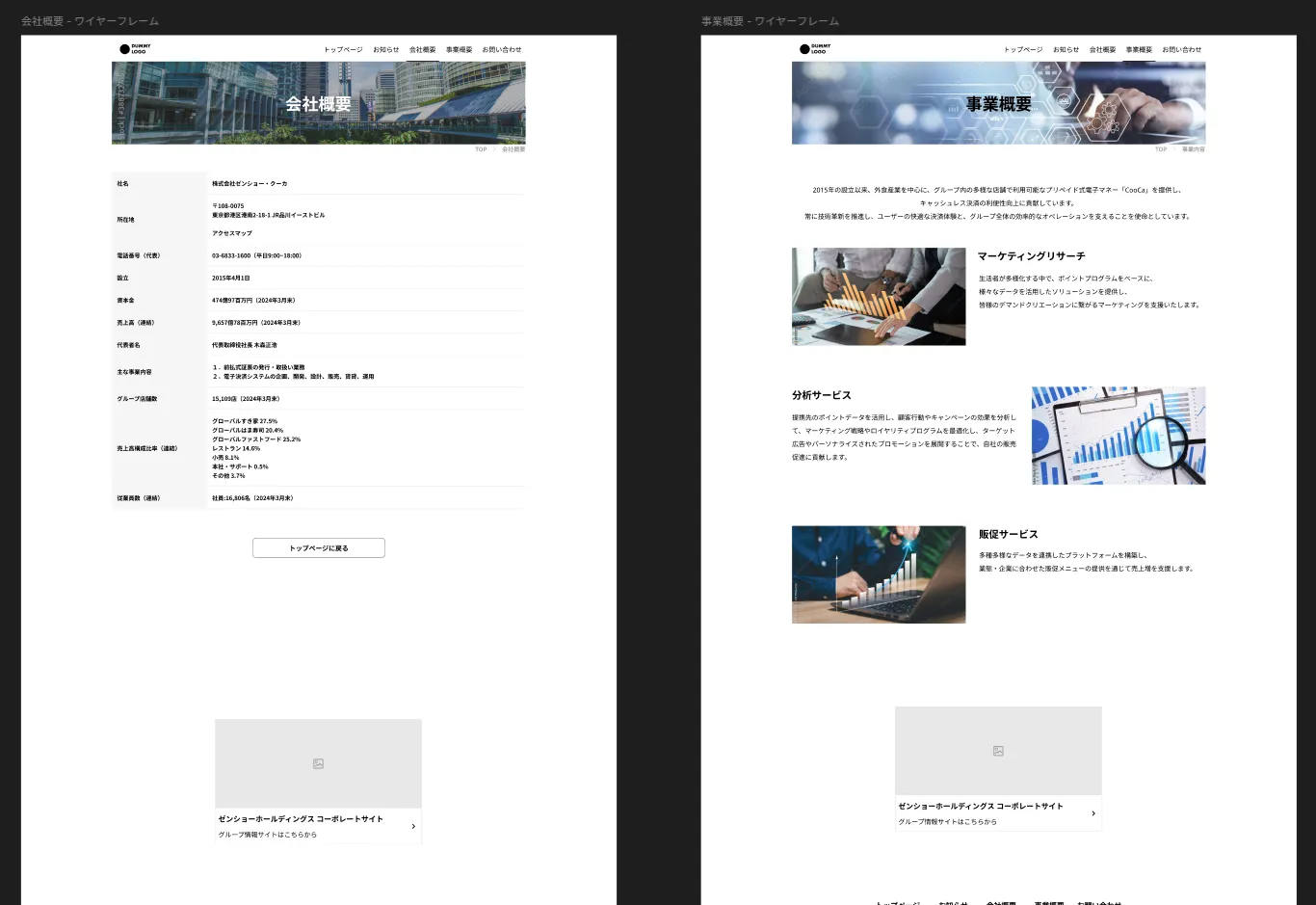
Task: Click the 代表者名 table label
Action: point(128,345)
